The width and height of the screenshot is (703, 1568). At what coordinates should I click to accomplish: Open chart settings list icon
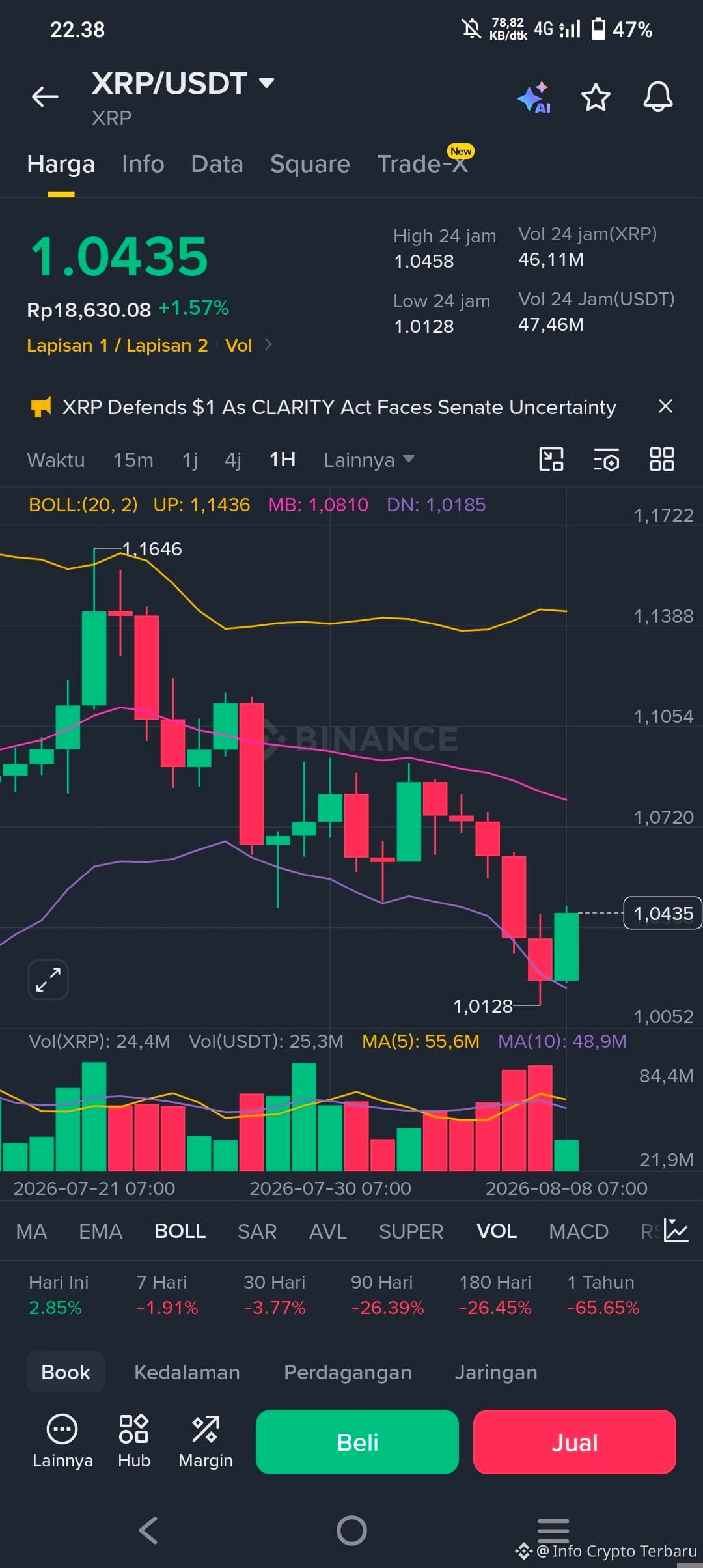607,460
